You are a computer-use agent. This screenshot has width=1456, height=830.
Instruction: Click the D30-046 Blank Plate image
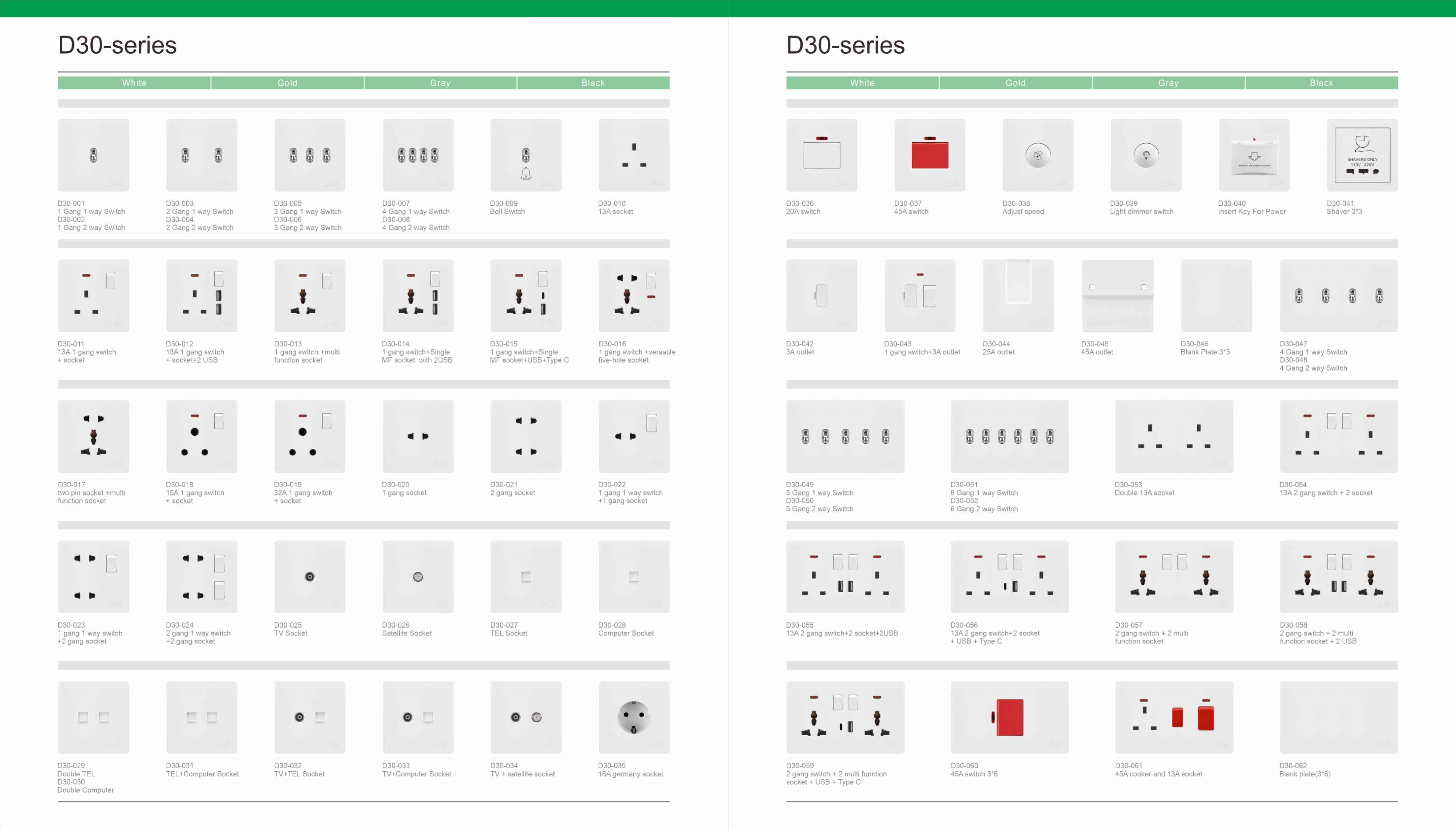coord(1217,296)
